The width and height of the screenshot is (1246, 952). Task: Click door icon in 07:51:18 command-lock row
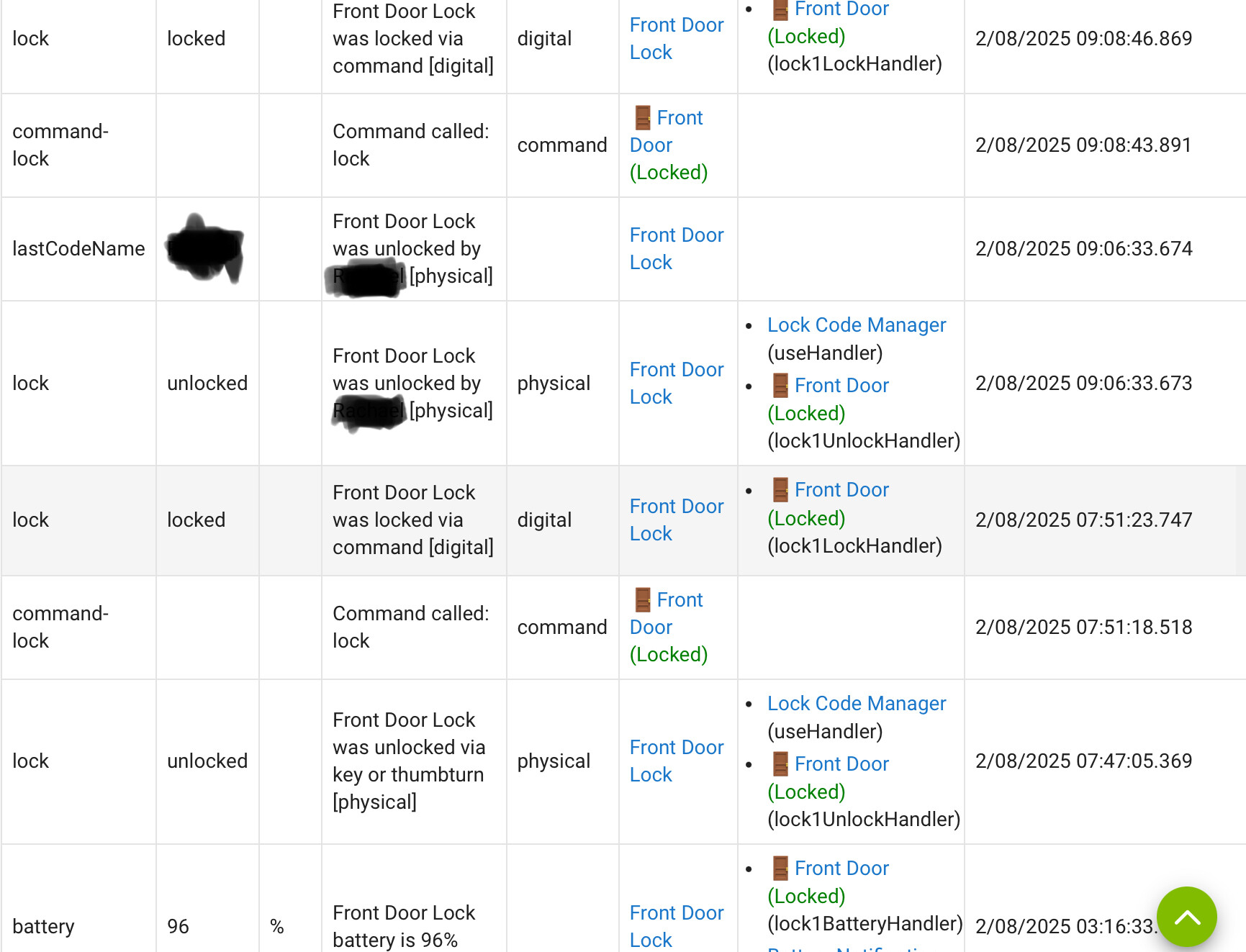coord(643,600)
